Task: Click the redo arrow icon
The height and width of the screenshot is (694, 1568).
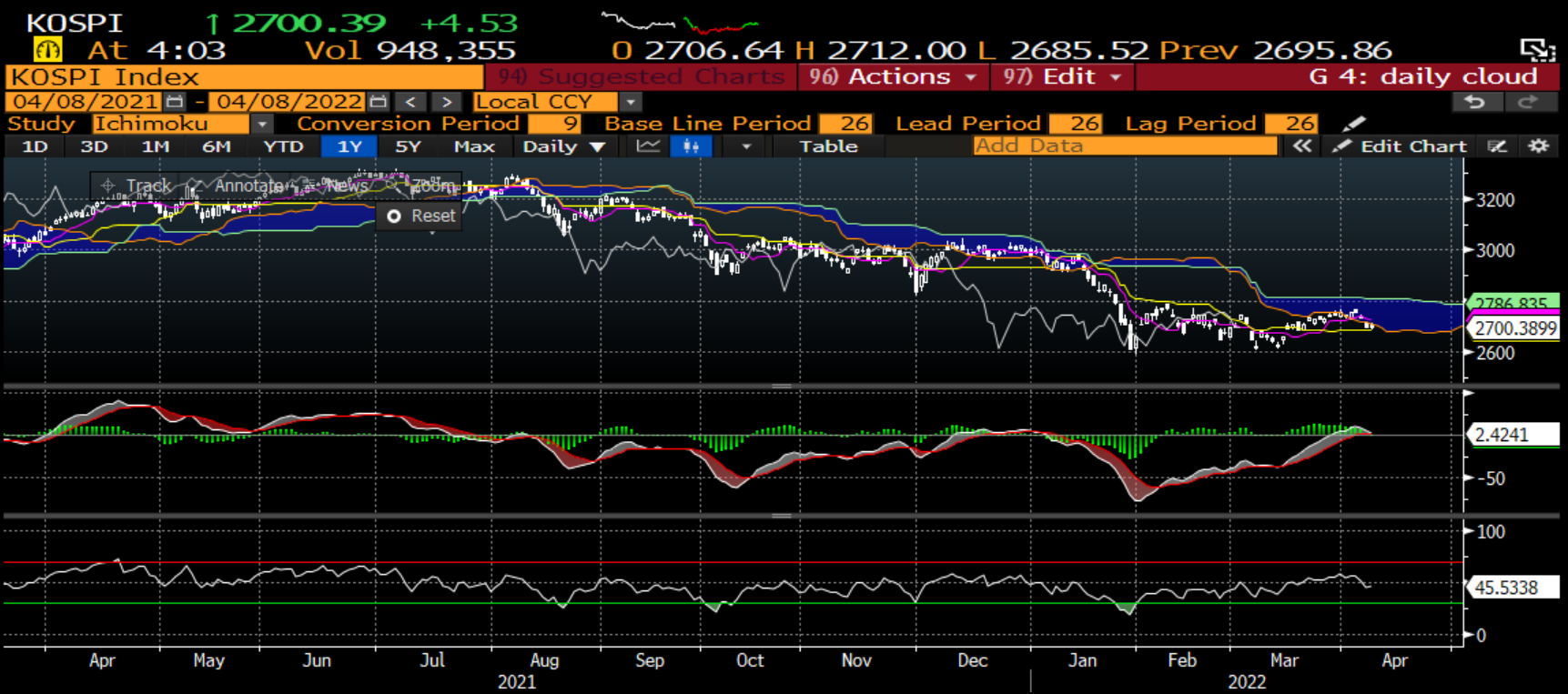Action: 1528,102
